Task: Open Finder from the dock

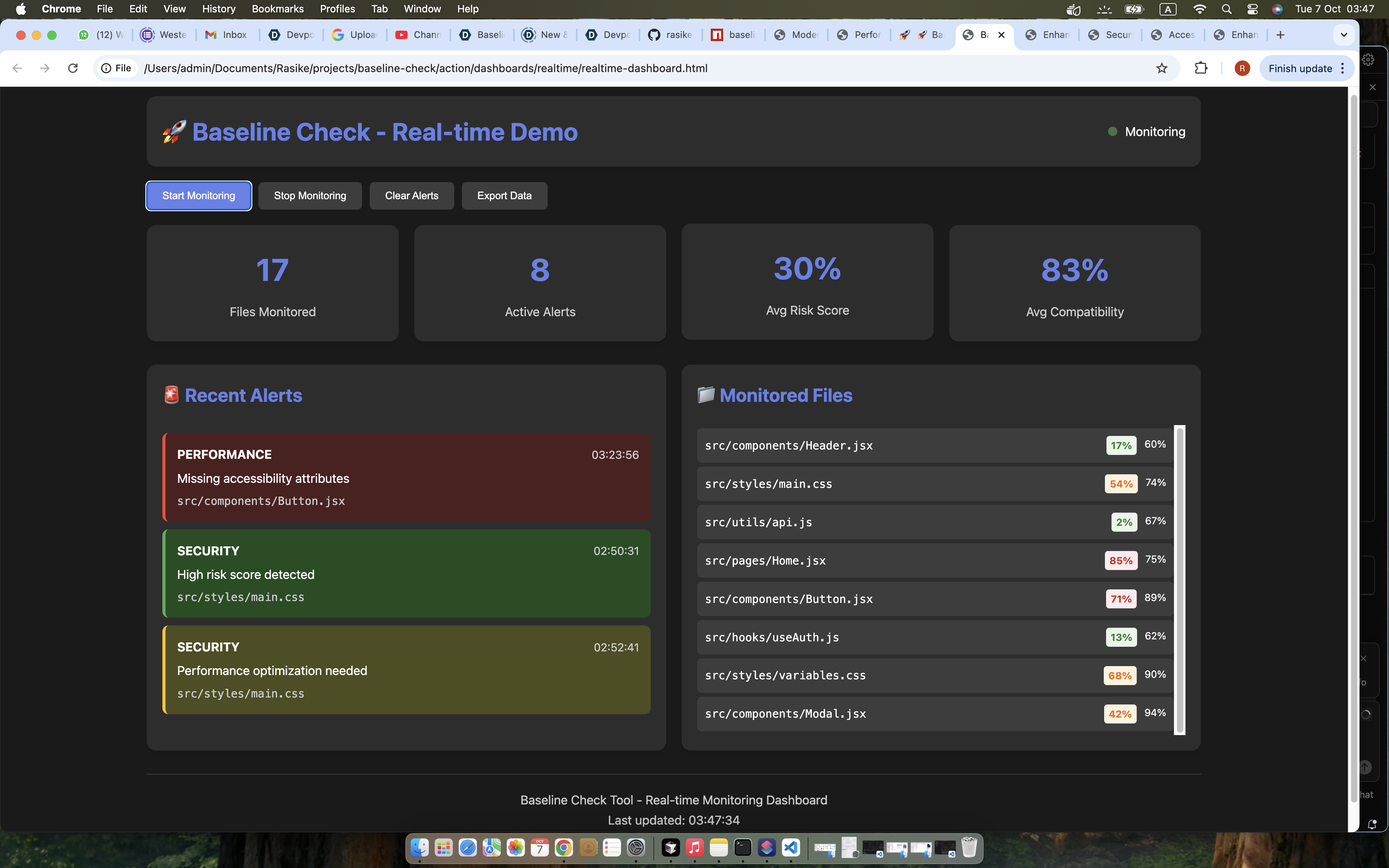Action: pyautogui.click(x=420, y=847)
